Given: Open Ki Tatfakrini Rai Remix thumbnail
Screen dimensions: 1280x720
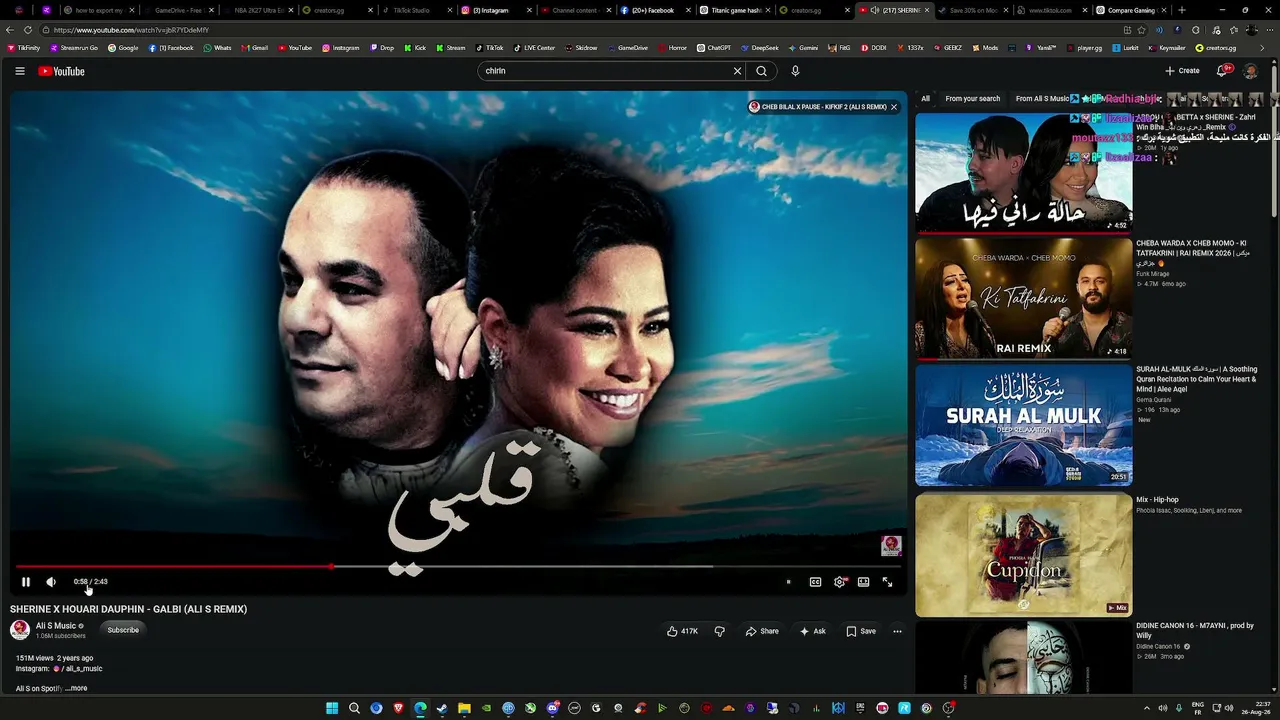Looking at the screenshot, I should 1023,298.
